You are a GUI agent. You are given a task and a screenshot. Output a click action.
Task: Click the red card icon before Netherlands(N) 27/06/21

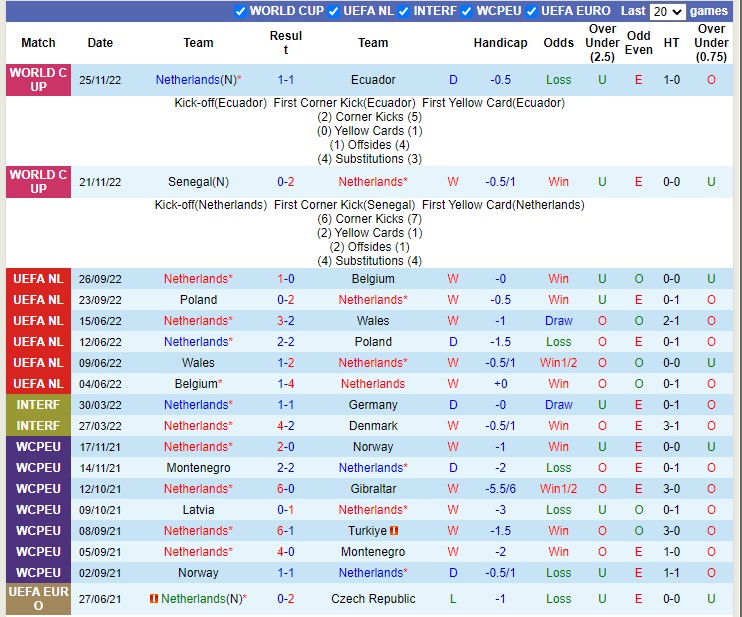point(154,599)
